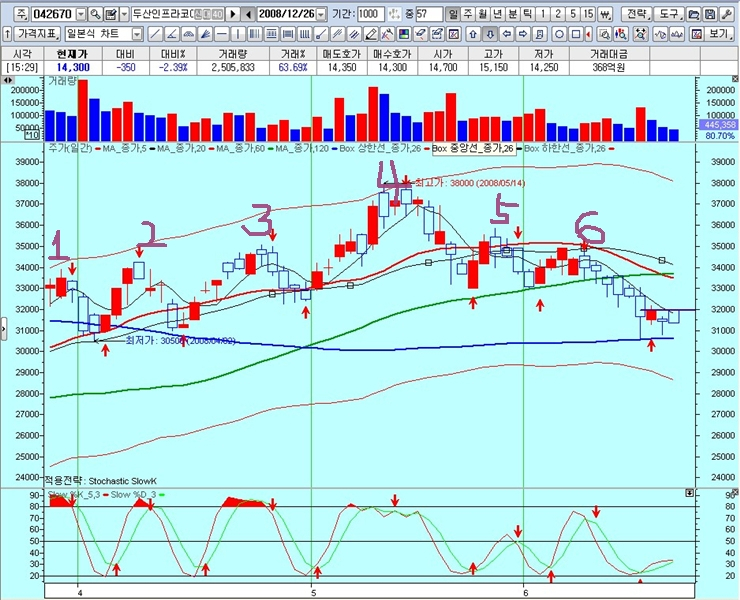Image resolution: width=740 pixels, height=600 pixels.
Task: Open settings with the wrench icon
Action: pyautogui.click(x=726, y=15)
